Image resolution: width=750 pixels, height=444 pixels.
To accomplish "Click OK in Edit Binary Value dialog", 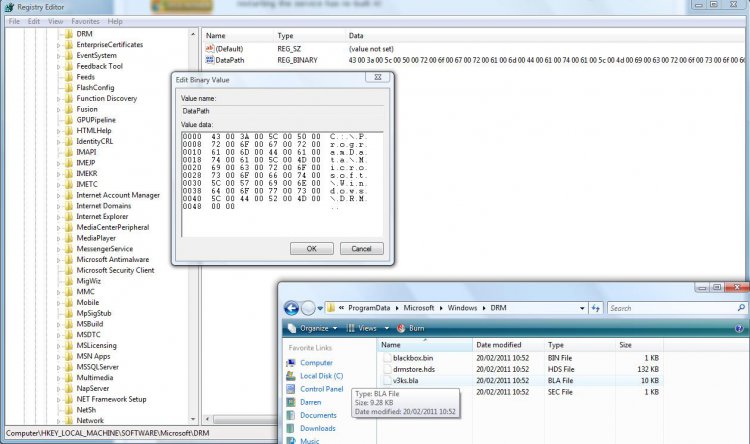I will (x=311, y=249).
